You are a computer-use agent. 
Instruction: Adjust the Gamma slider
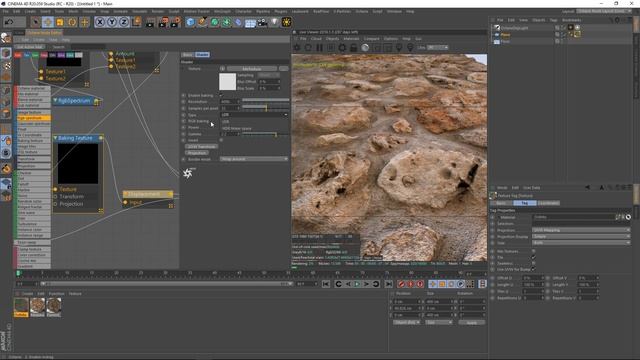click(x=266, y=134)
